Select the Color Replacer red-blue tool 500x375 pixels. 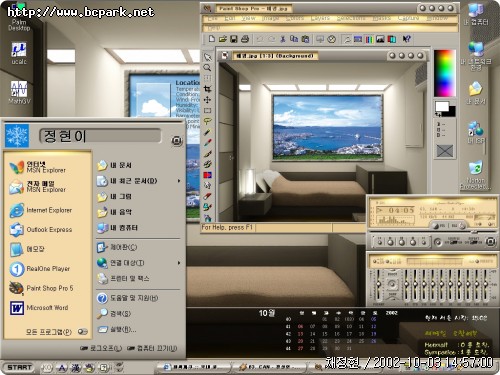[207, 175]
